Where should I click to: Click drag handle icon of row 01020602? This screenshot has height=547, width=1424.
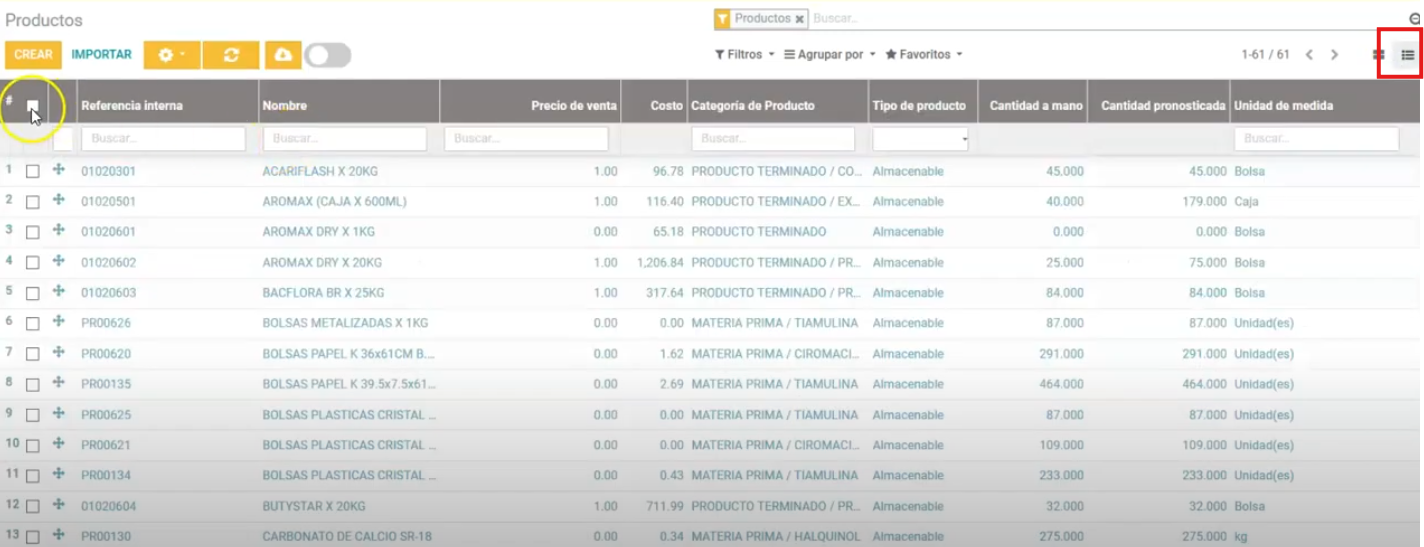[59, 261]
